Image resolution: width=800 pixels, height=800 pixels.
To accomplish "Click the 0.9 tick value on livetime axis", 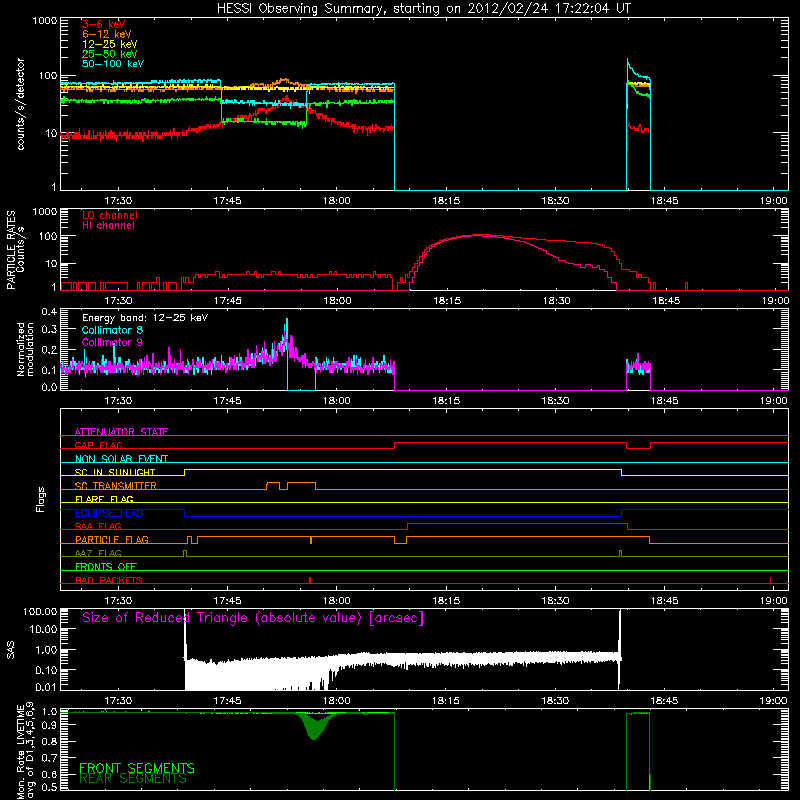I will pos(49,724).
